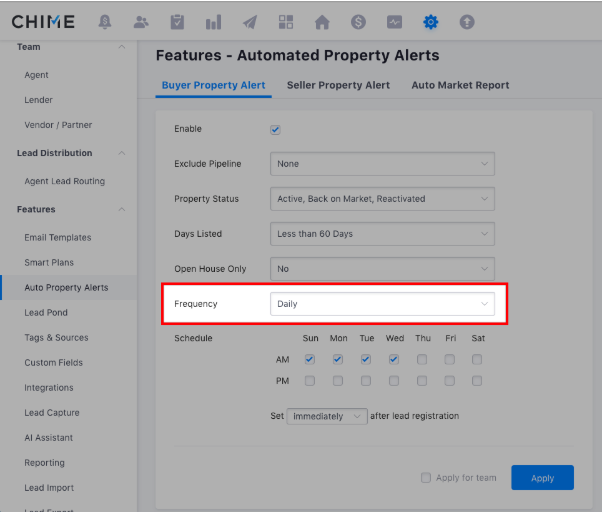The width and height of the screenshot is (602, 513).
Task: Expand the Property Status dropdown
Action: coord(382,199)
